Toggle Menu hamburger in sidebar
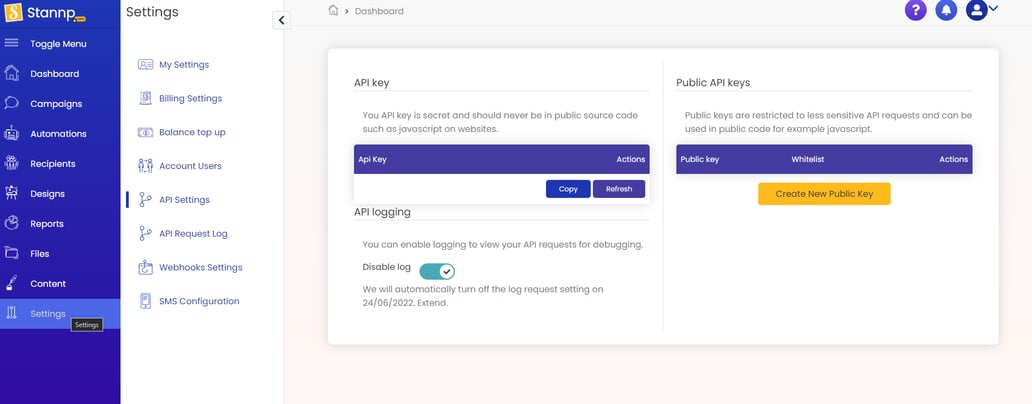The image size is (1032, 404). [x=12, y=43]
